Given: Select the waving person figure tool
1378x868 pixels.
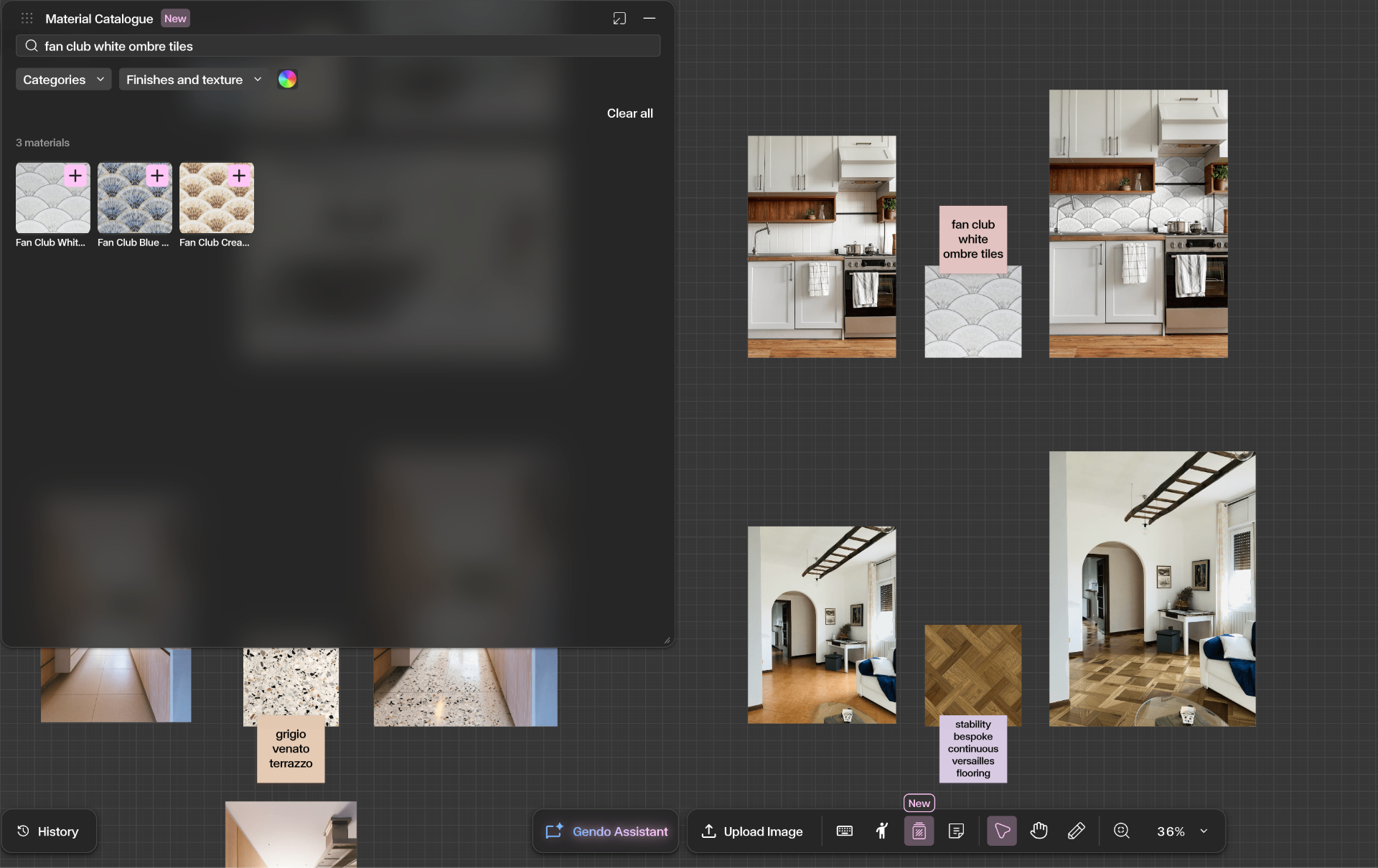Looking at the screenshot, I should click(x=882, y=831).
